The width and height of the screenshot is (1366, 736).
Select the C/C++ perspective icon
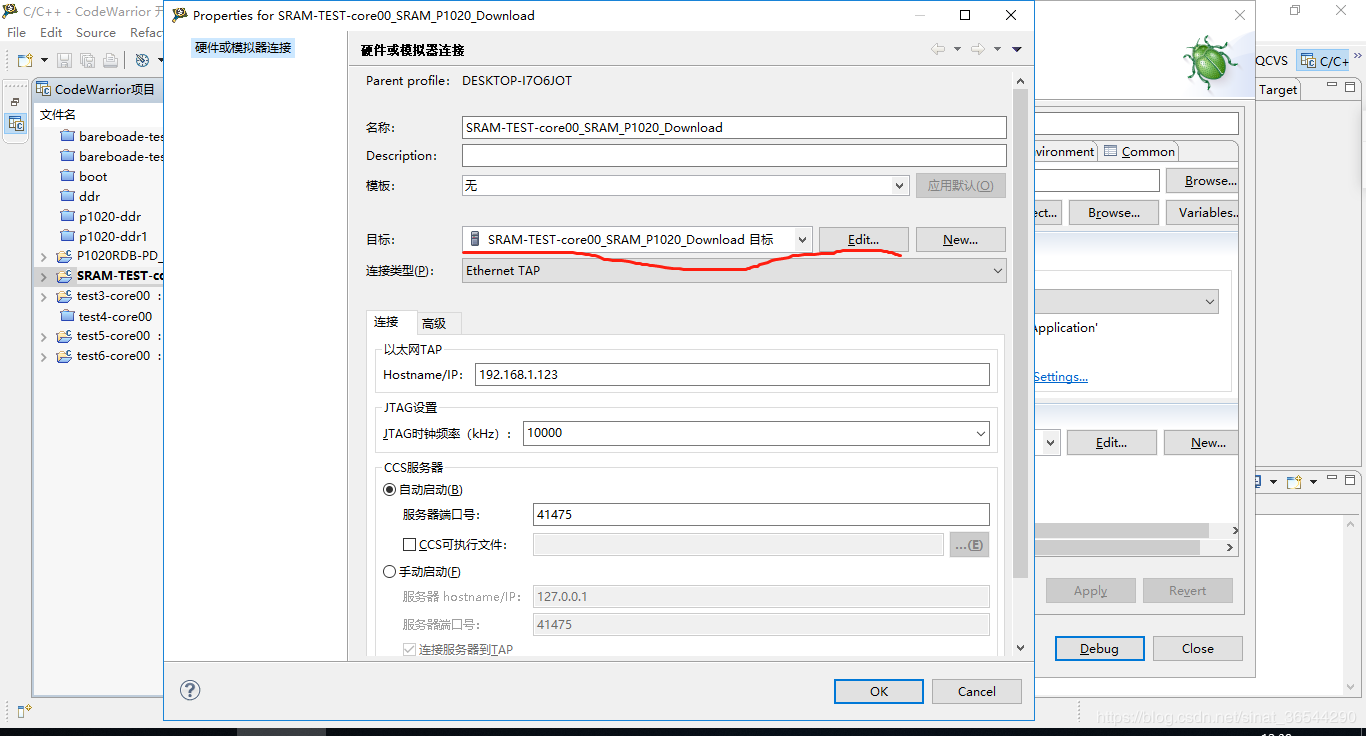1323,61
